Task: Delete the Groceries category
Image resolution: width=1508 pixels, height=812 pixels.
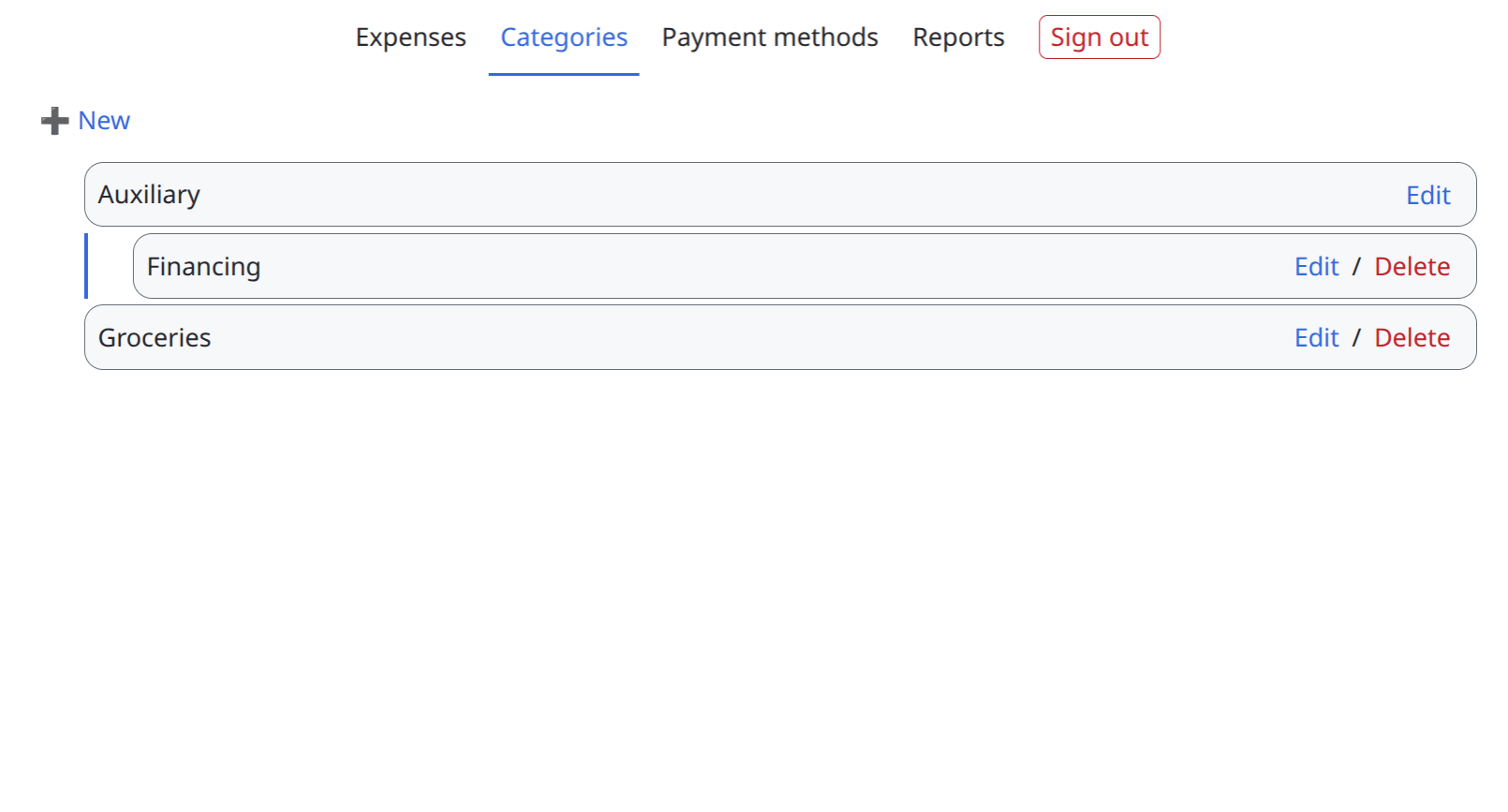Action: 1412,338
